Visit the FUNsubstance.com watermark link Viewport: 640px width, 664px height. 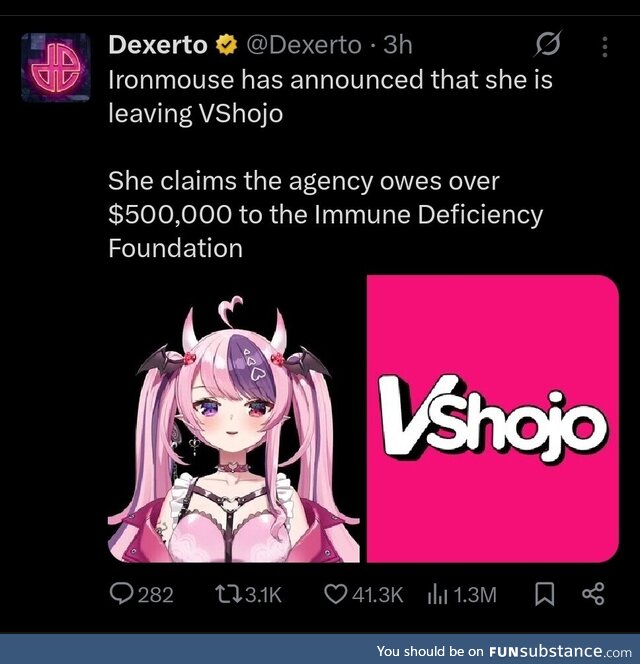pyautogui.click(x=504, y=651)
